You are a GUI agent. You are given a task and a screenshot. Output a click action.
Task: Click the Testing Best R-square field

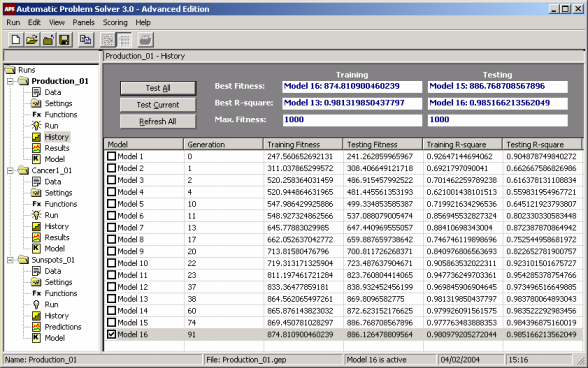(498, 103)
